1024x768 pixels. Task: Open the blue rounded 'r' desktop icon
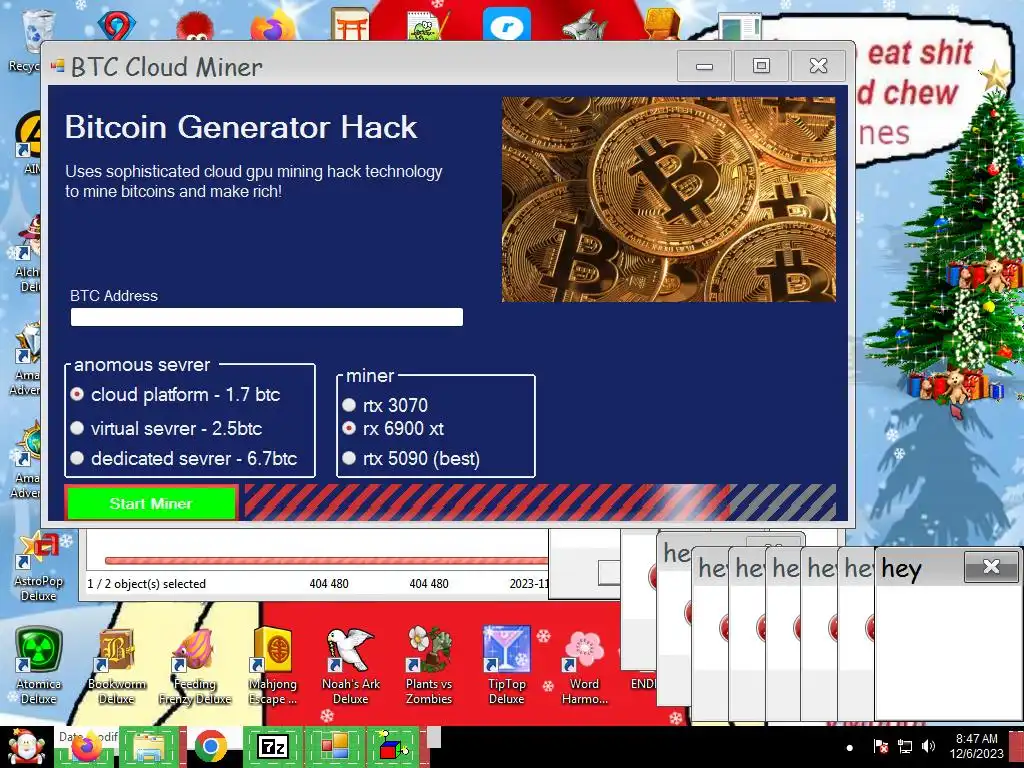[506, 25]
